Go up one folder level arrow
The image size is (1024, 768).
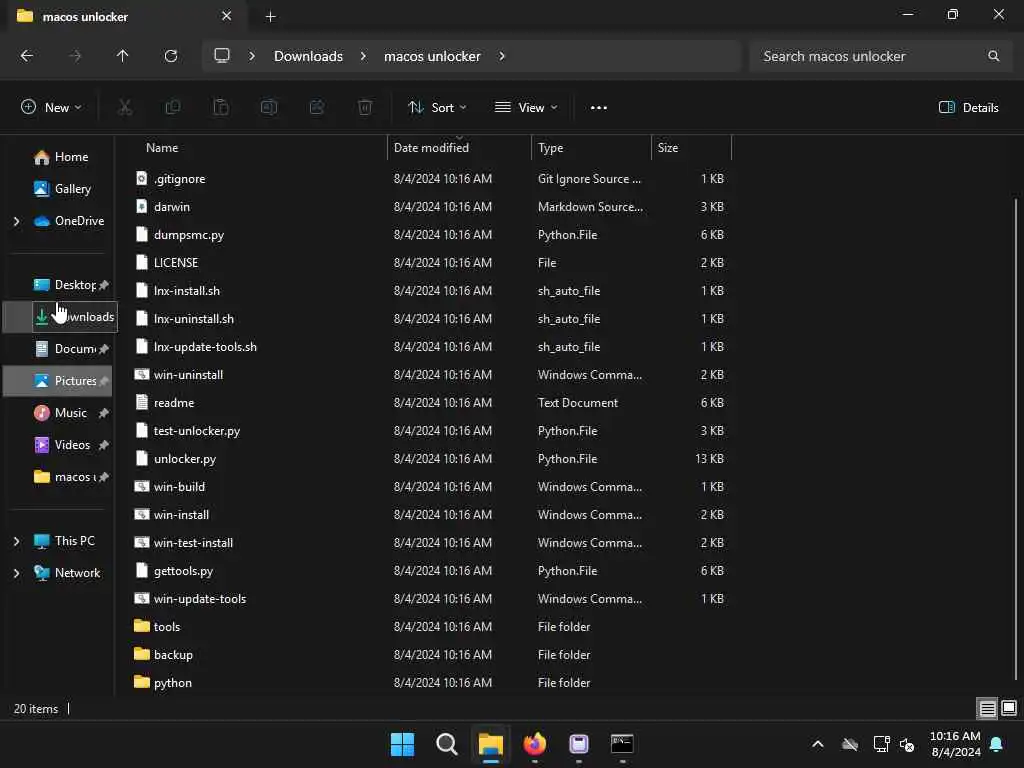point(122,56)
